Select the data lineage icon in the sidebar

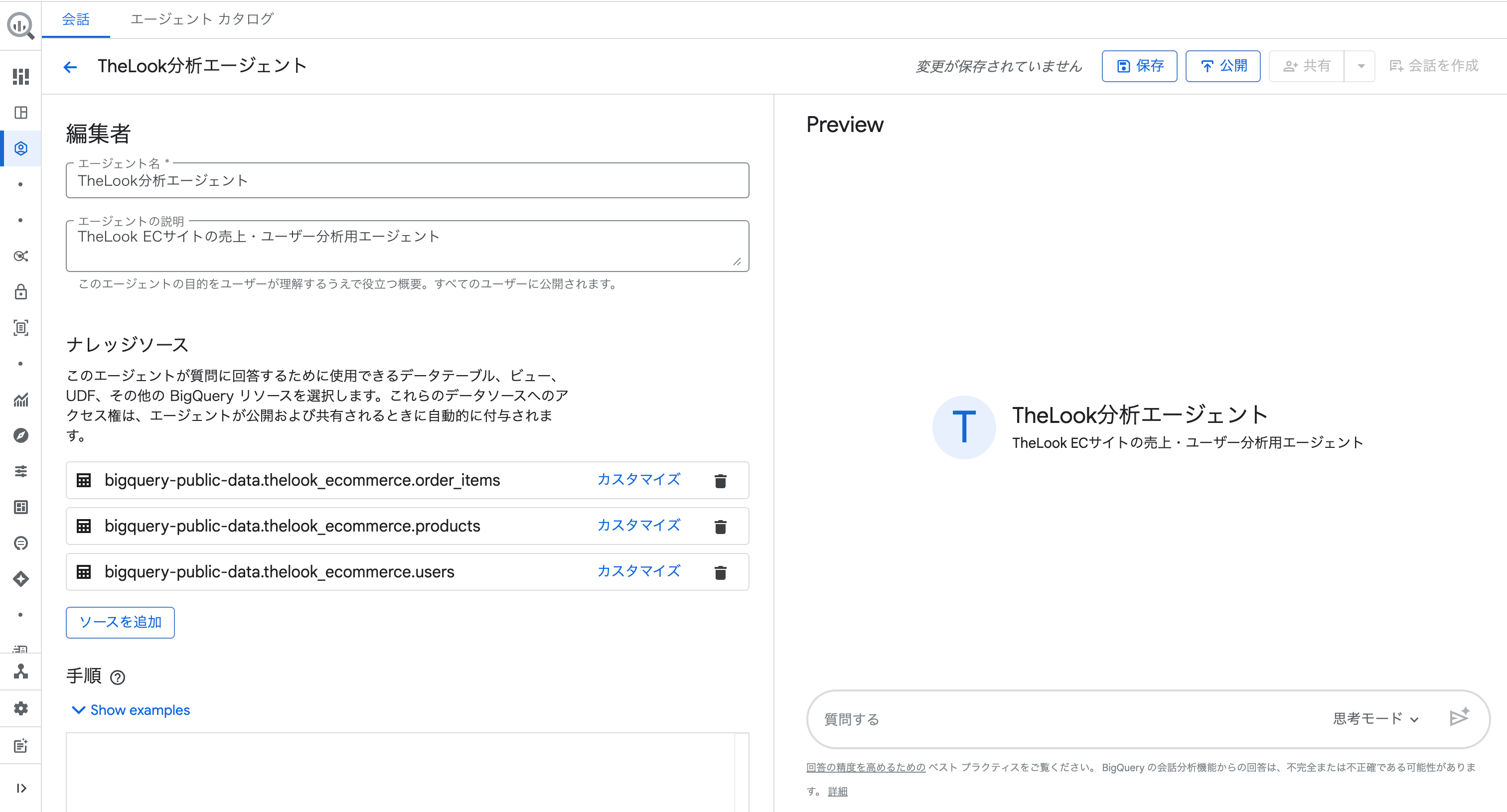click(x=20, y=256)
